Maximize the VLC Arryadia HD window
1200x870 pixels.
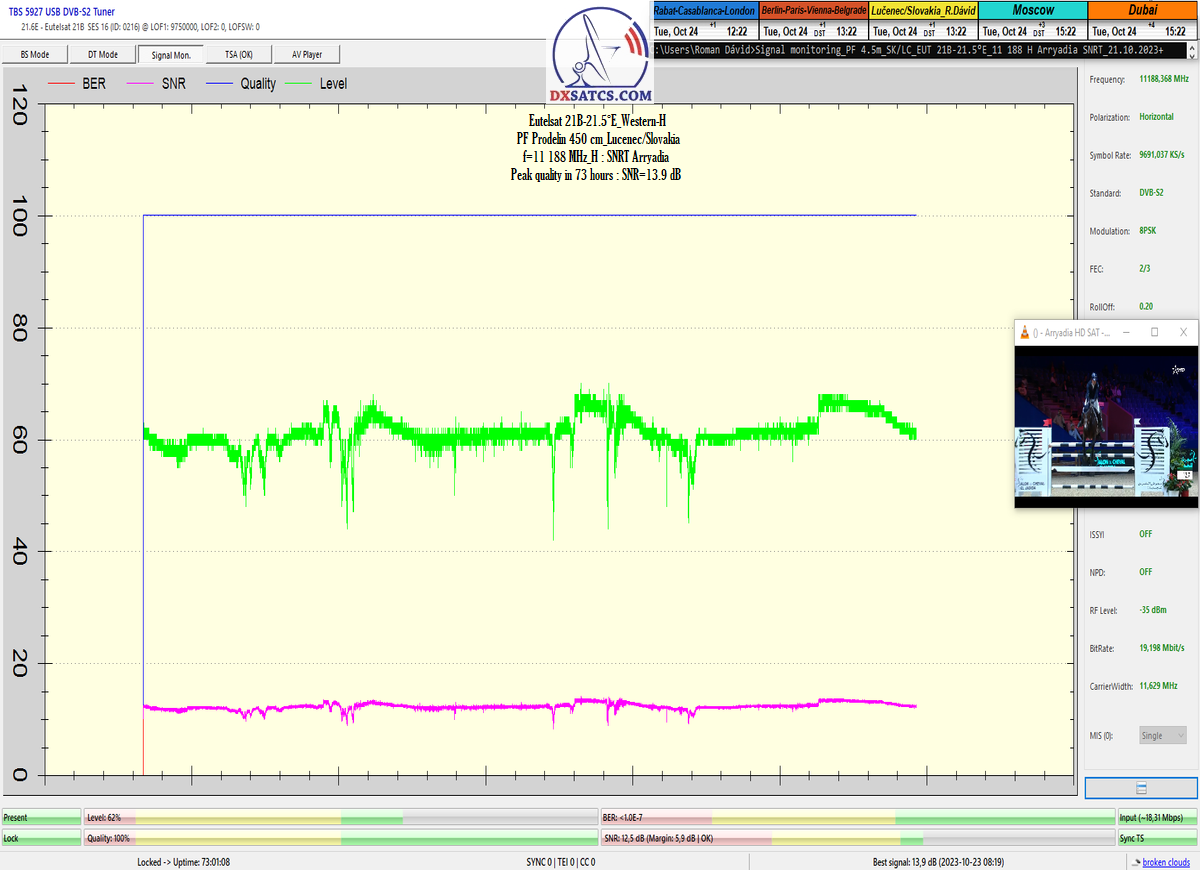tap(1154, 332)
